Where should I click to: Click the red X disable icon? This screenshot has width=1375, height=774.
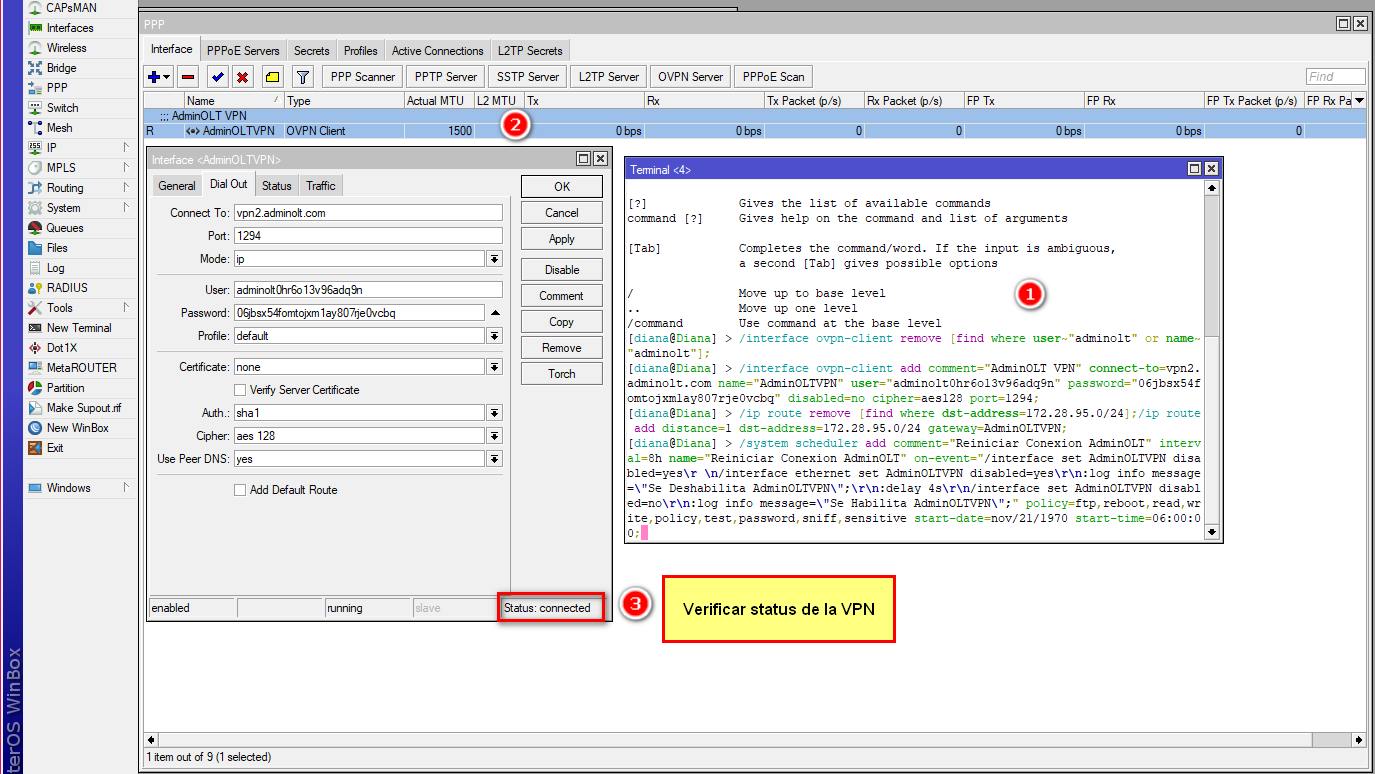click(242, 77)
